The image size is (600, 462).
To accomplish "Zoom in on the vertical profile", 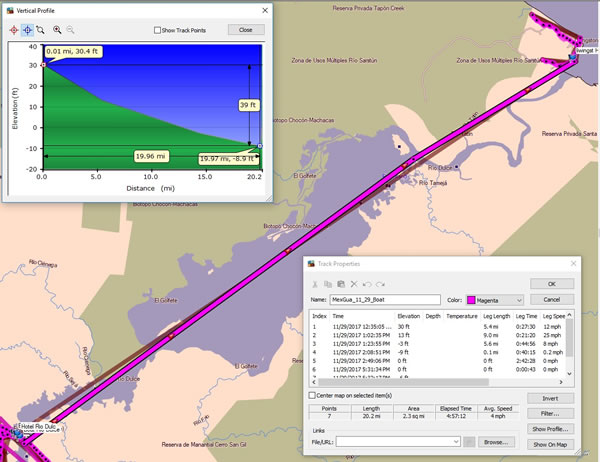I will pyautogui.click(x=57, y=30).
